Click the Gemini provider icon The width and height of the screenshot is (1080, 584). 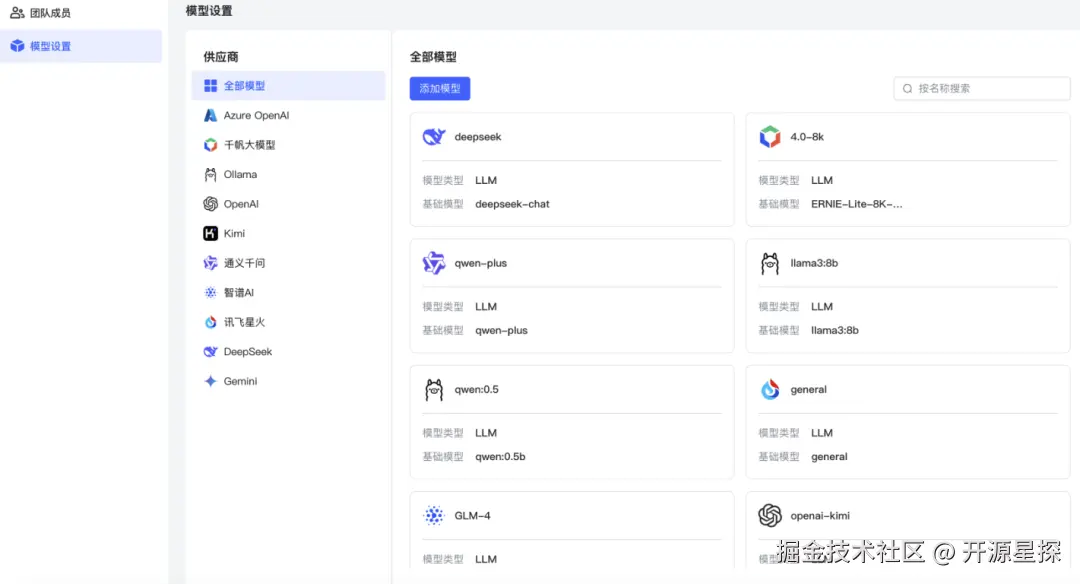click(x=211, y=380)
